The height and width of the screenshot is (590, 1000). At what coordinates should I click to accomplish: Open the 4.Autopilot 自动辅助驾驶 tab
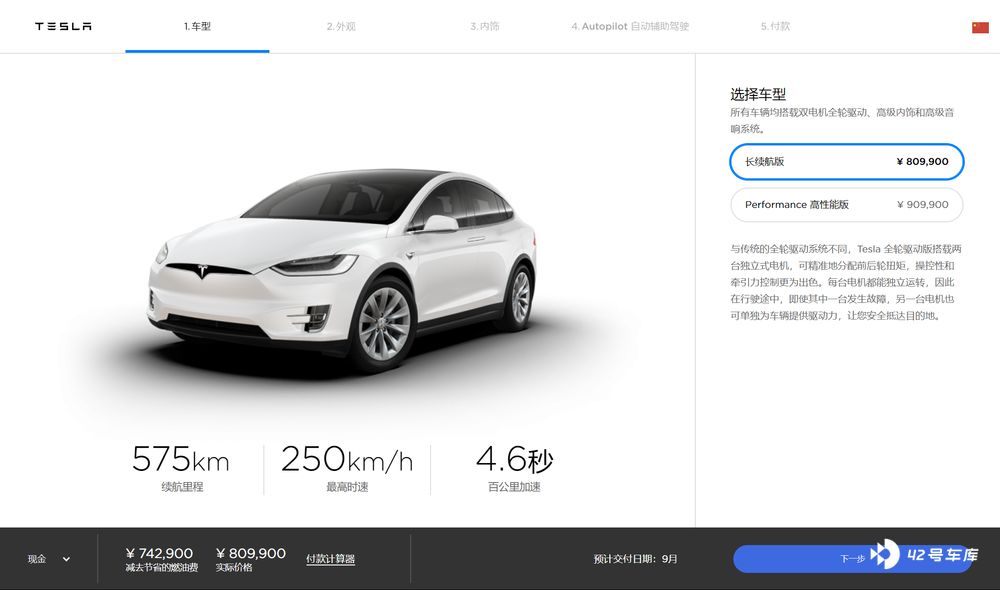(630, 26)
